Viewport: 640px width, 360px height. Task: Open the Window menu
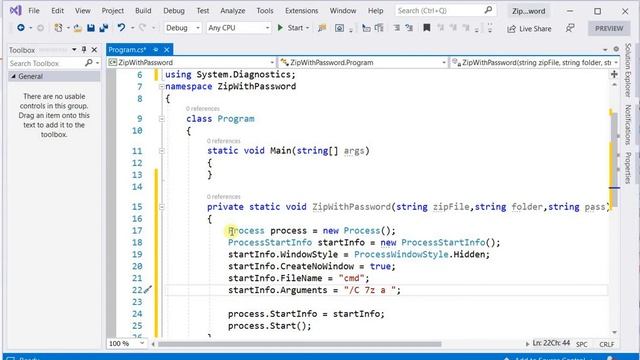pos(343,11)
